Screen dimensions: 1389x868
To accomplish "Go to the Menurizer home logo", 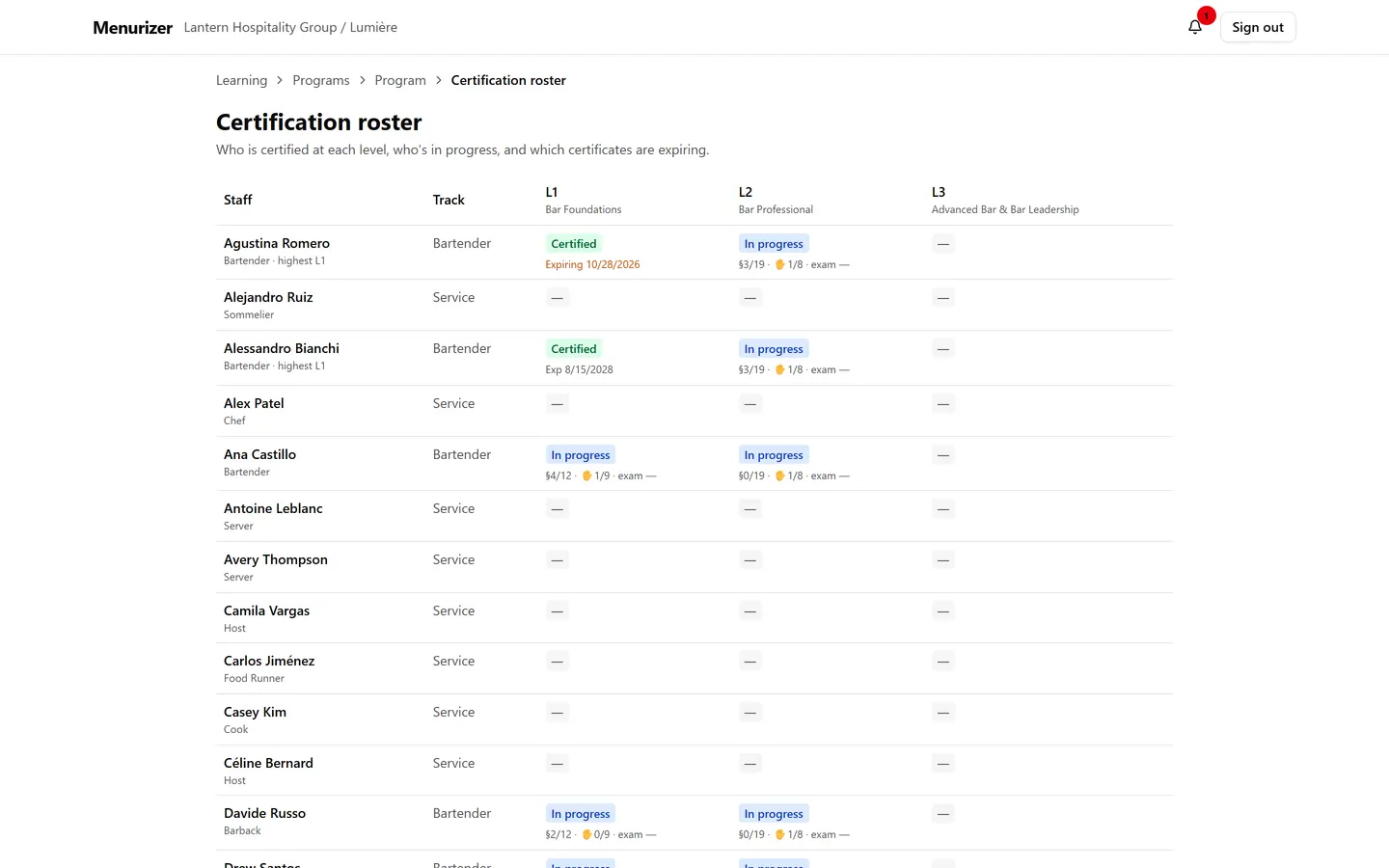I will pyautogui.click(x=132, y=27).
